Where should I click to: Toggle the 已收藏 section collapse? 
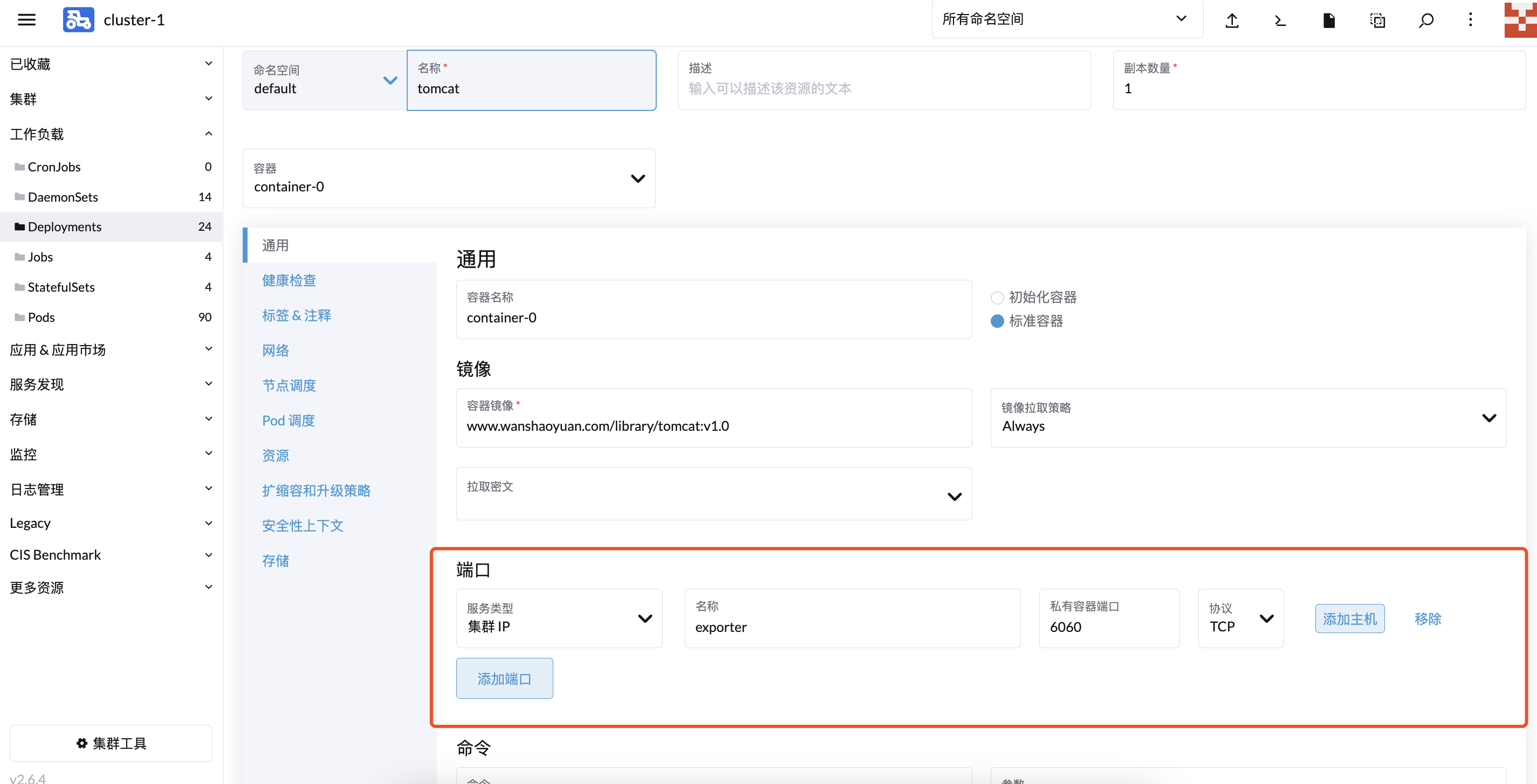(x=208, y=63)
